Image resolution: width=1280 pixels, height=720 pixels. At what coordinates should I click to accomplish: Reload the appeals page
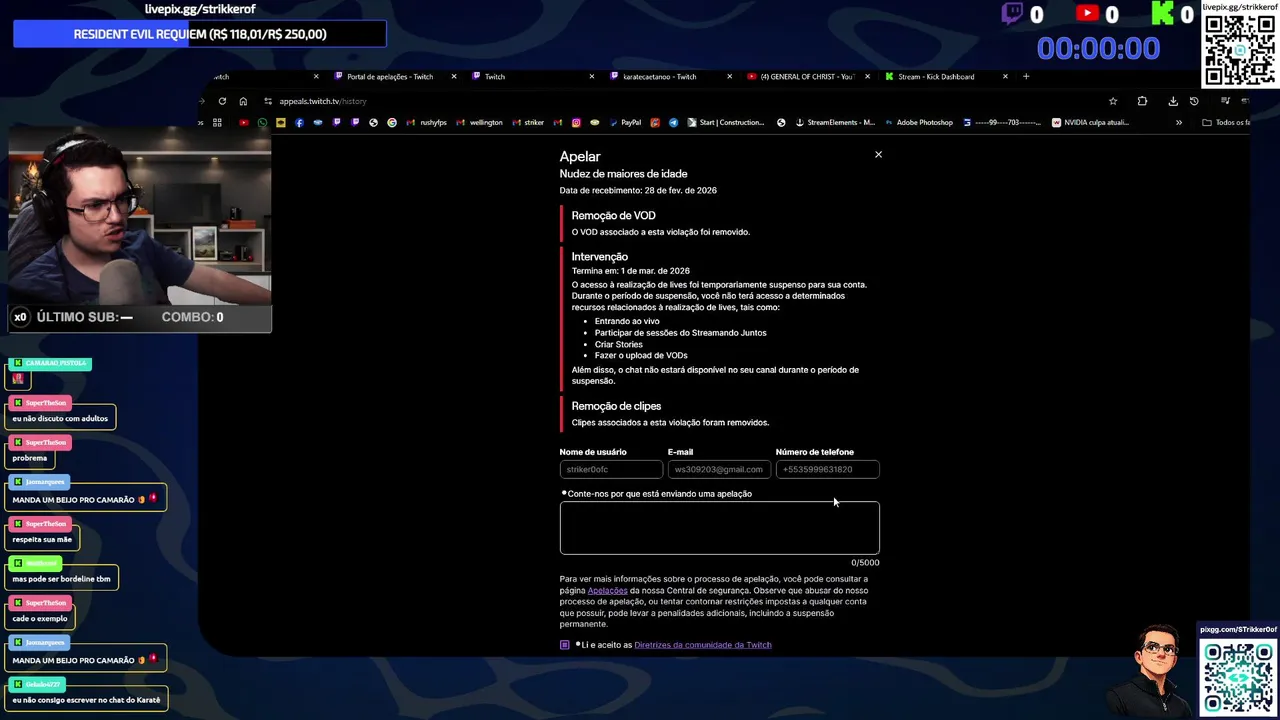point(222,101)
